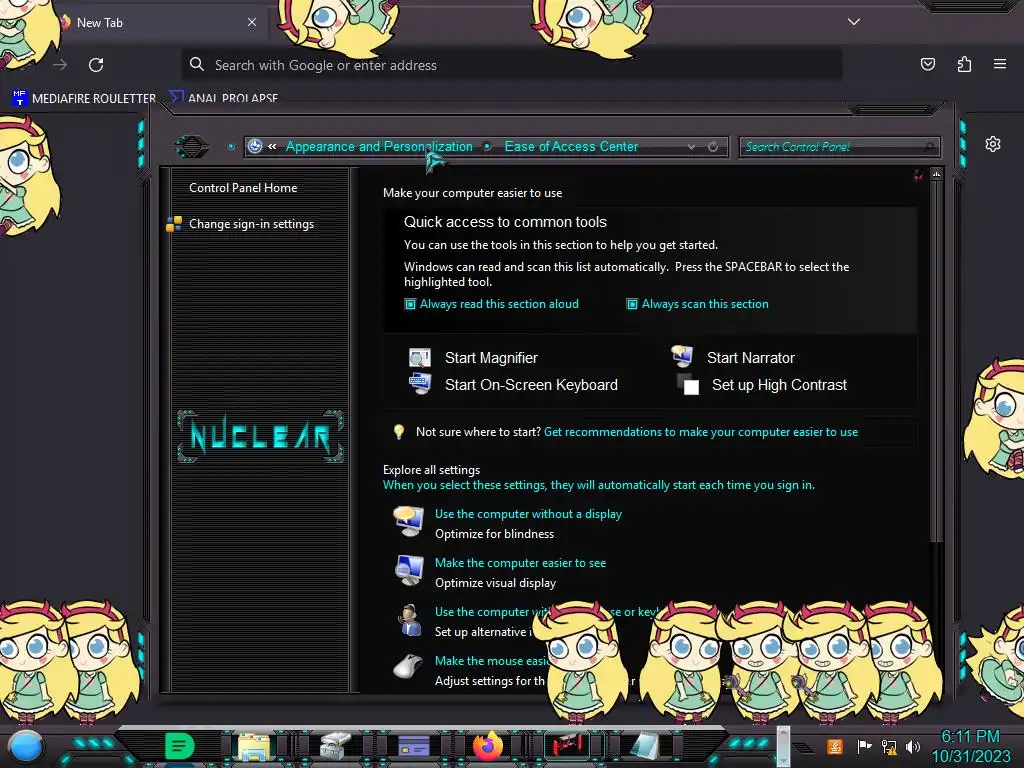This screenshot has height=768, width=1024.
Task: Click the headset person icon
Action: [409, 620]
